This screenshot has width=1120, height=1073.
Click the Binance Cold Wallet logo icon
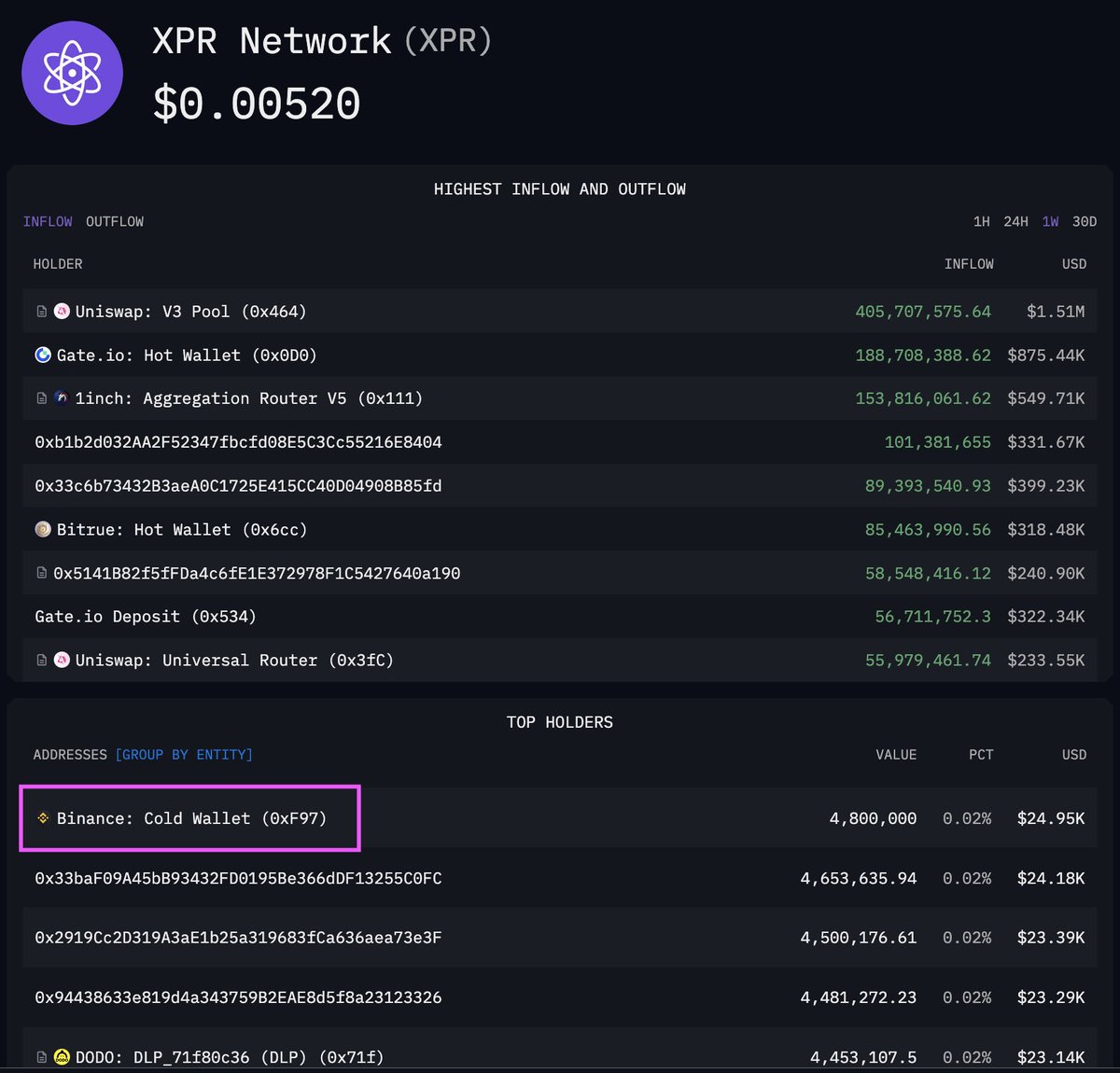coord(43,818)
